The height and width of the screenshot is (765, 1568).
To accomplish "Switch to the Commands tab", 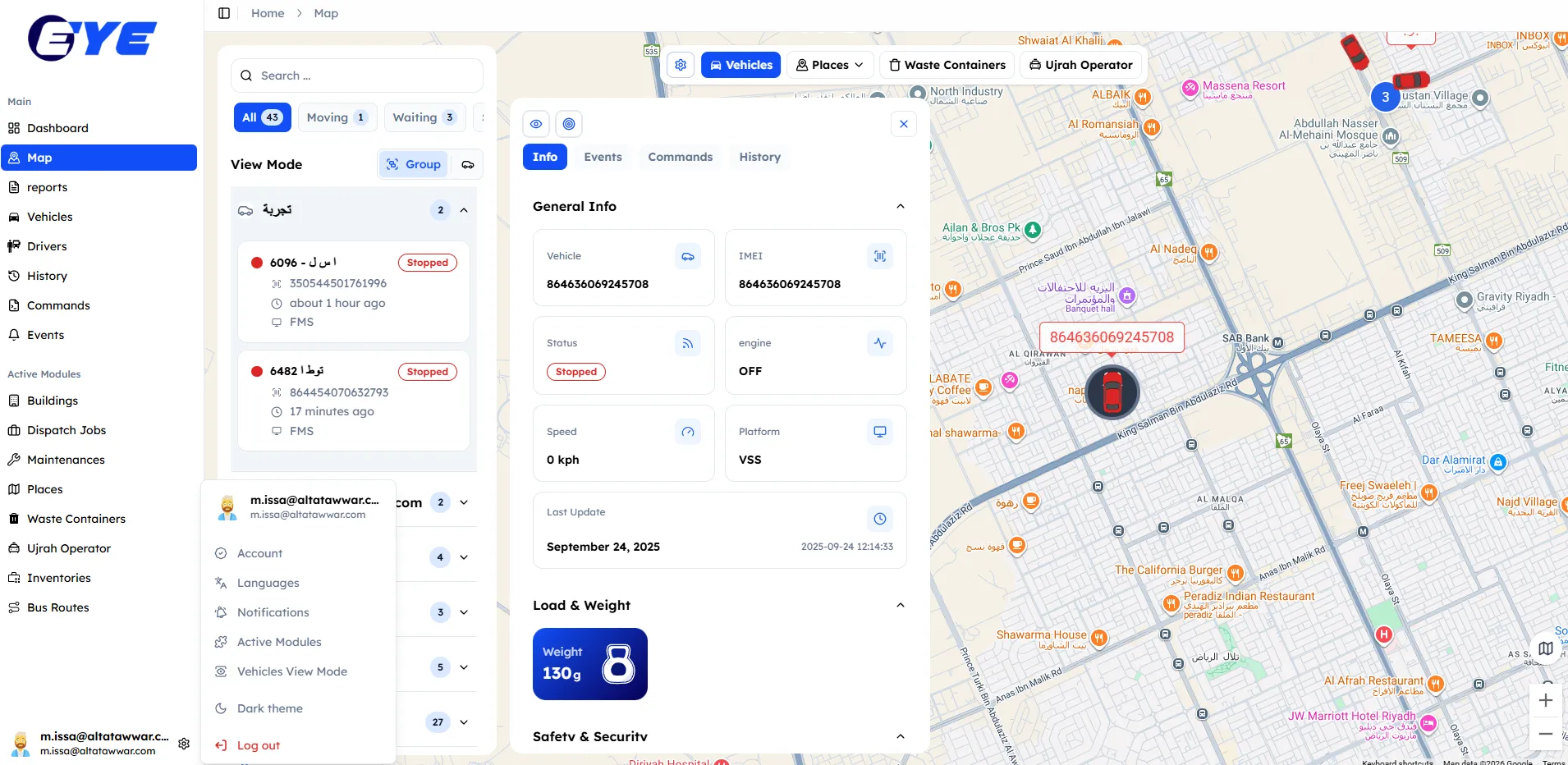I will pos(680,157).
